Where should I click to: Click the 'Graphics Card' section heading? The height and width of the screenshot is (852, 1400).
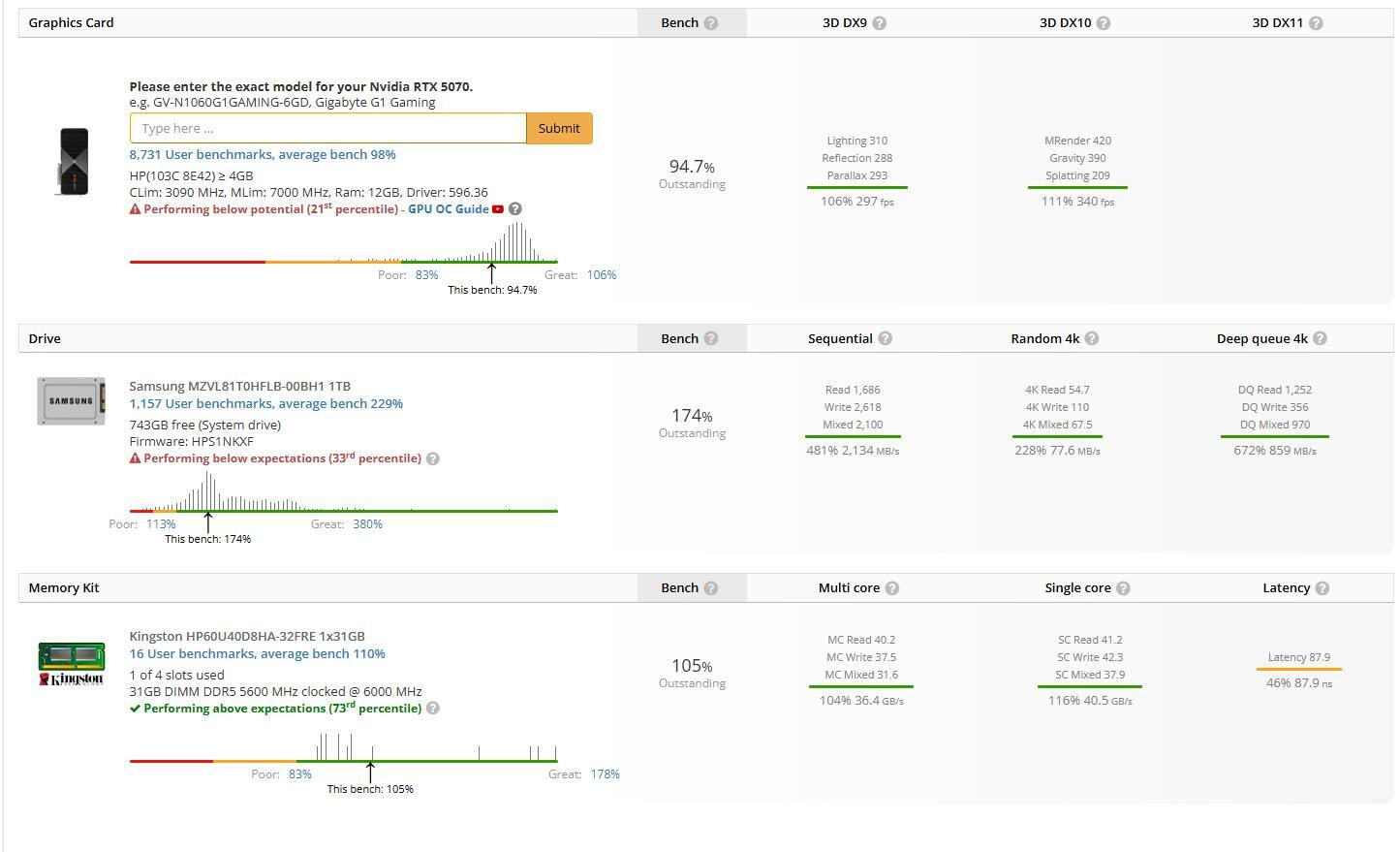point(72,22)
